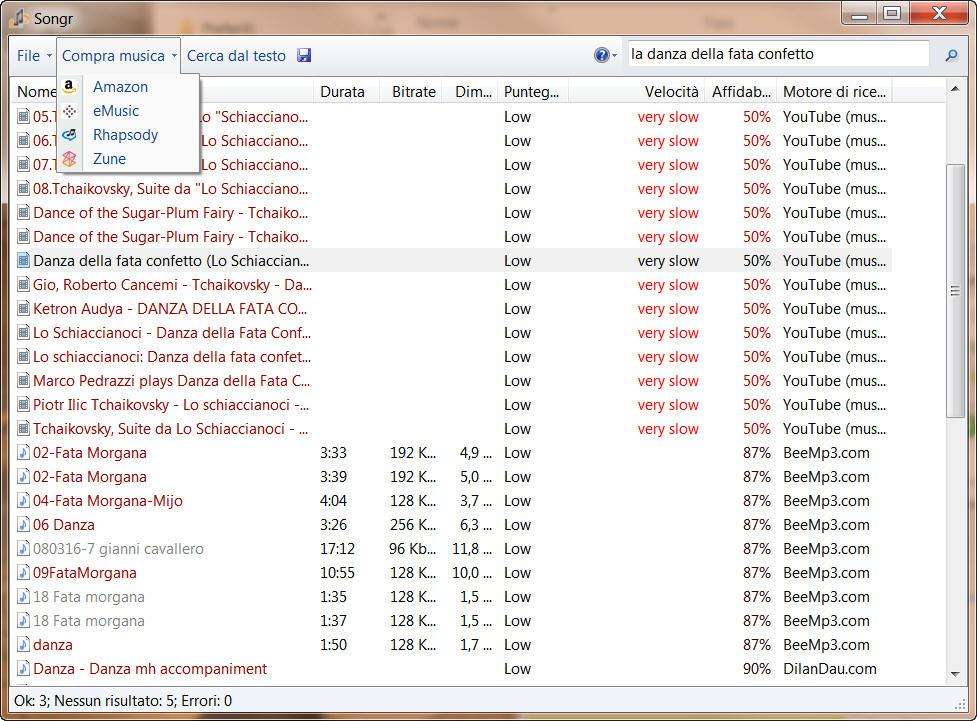Click video icon of Danza della fata confetto row
This screenshot has width=977, height=721.
23,260
